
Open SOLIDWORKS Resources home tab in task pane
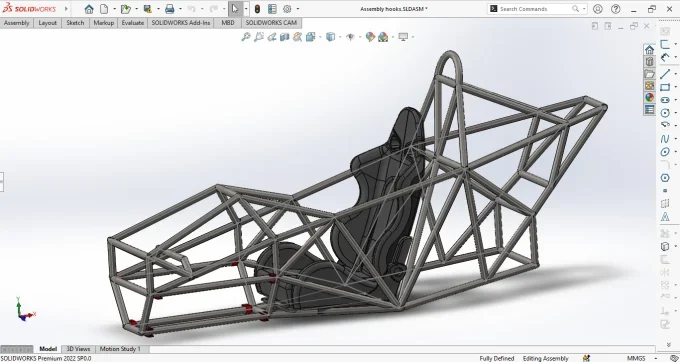tap(649, 49)
